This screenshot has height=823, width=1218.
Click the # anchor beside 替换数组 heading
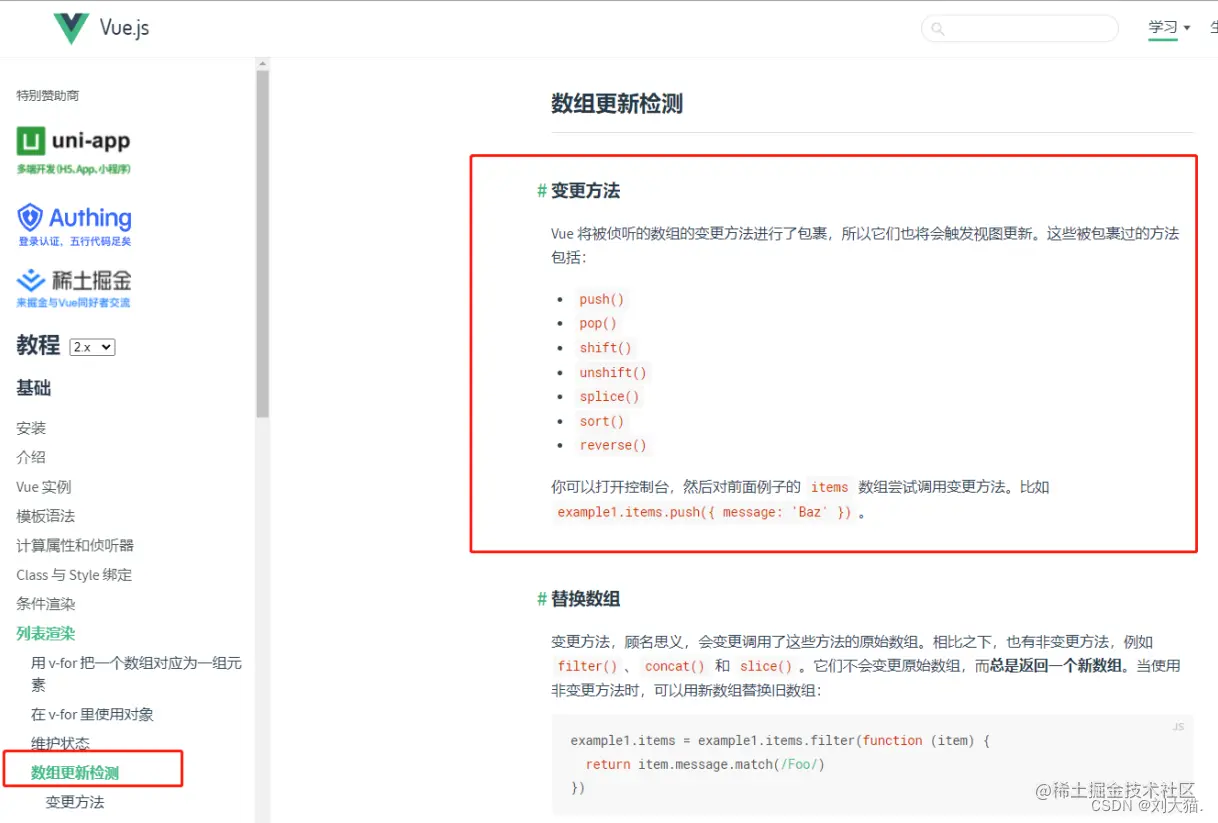pyautogui.click(x=541, y=597)
